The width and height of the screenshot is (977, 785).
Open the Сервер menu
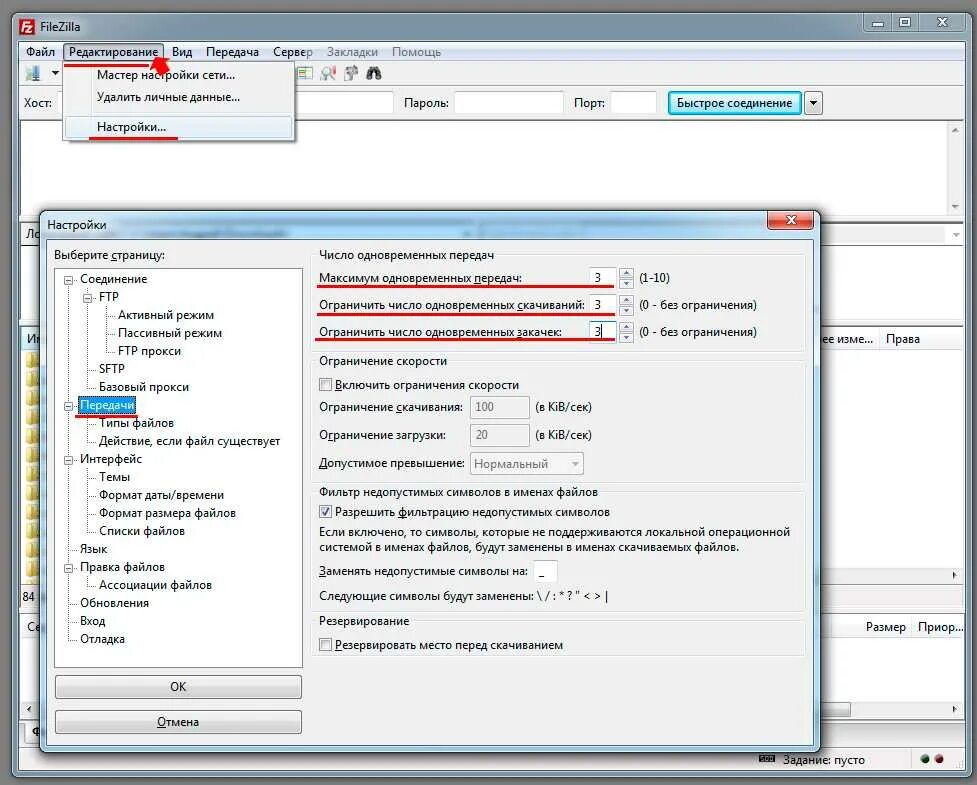click(292, 52)
